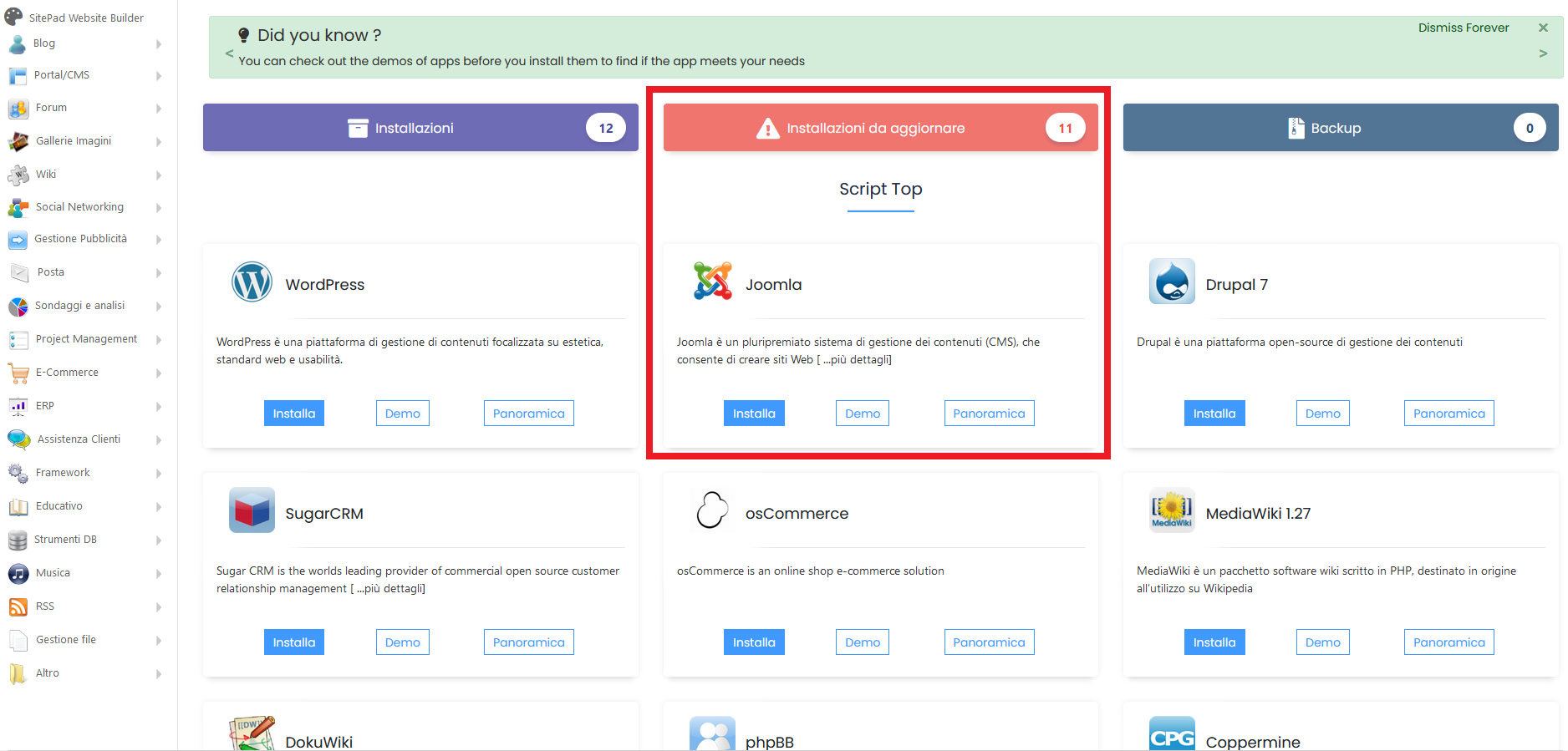Viewport: 1568px width, 751px height.
Task: Open the Backup tab
Action: (x=1341, y=128)
